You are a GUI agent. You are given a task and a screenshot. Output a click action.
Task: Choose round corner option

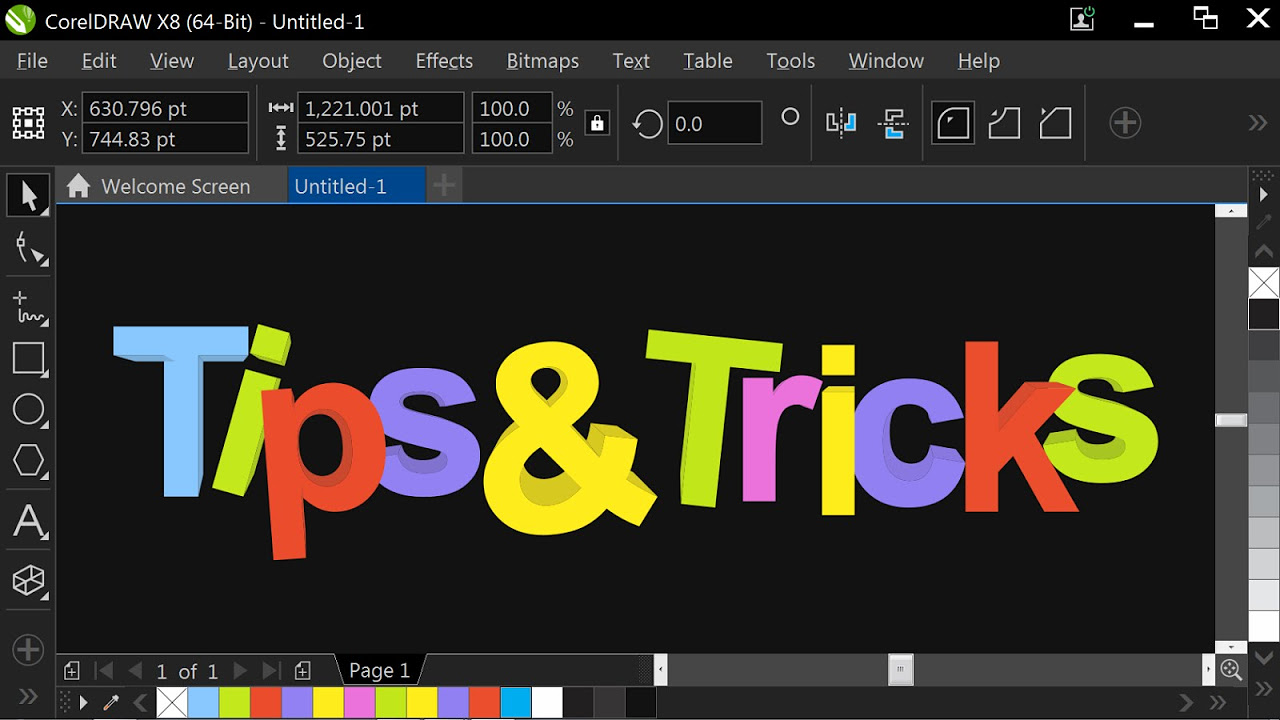coord(953,123)
